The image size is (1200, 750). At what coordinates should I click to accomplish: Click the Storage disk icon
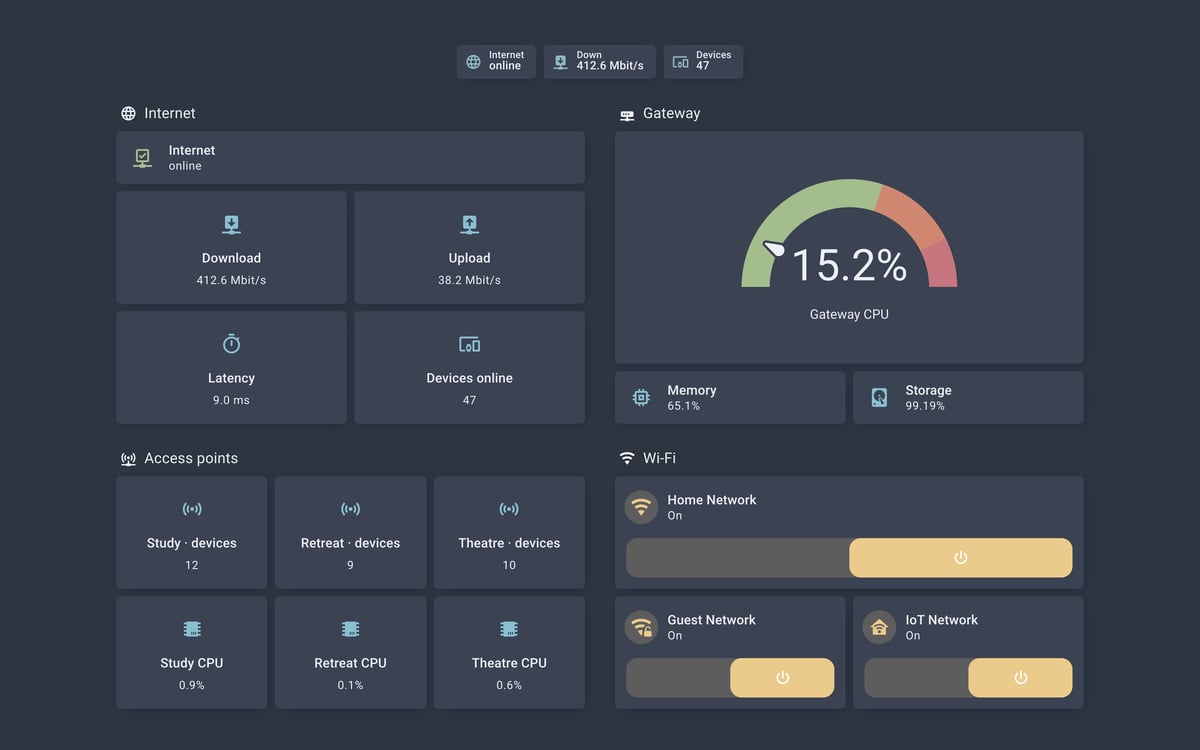pos(879,398)
